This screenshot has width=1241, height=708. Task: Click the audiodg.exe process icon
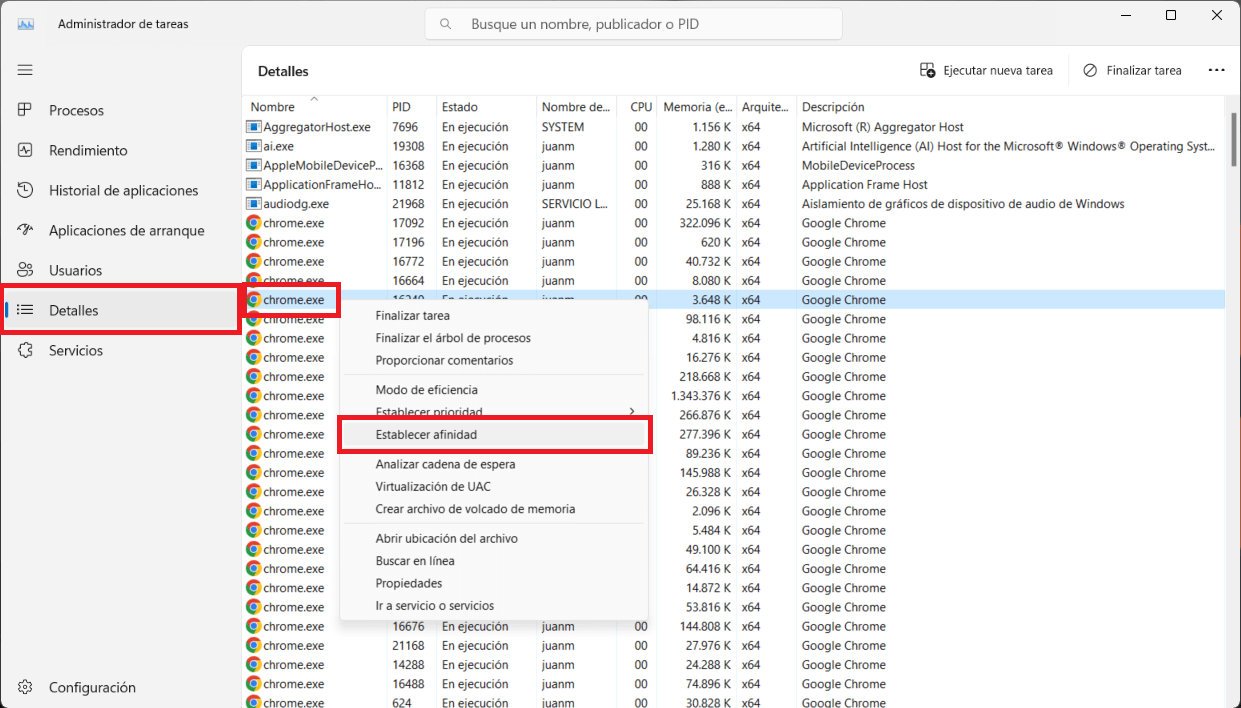point(253,203)
